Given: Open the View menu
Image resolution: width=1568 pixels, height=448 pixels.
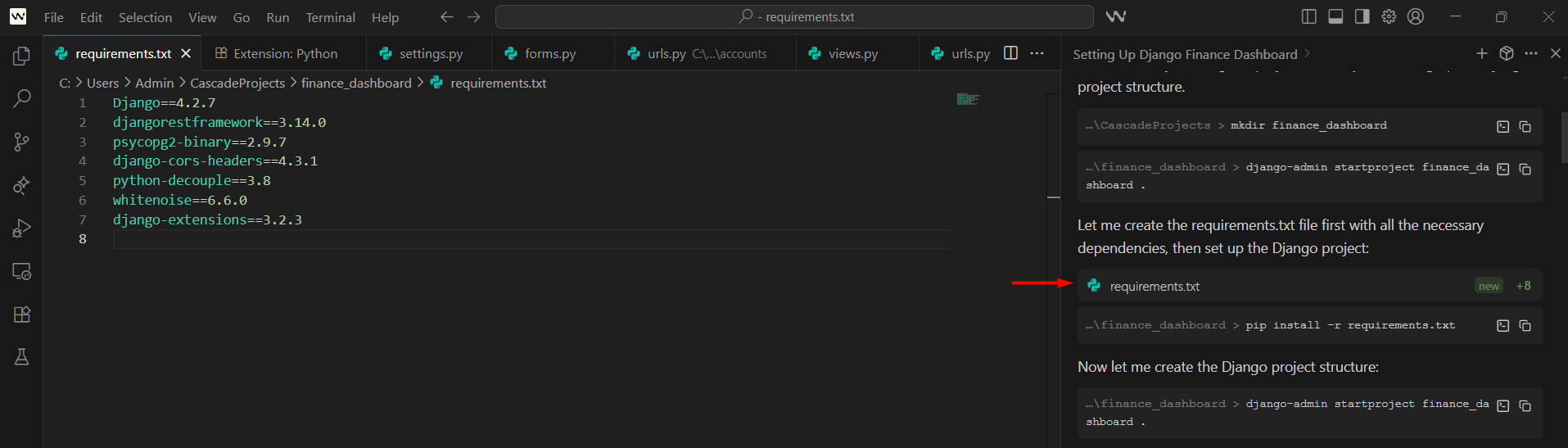Looking at the screenshot, I should coord(202,17).
